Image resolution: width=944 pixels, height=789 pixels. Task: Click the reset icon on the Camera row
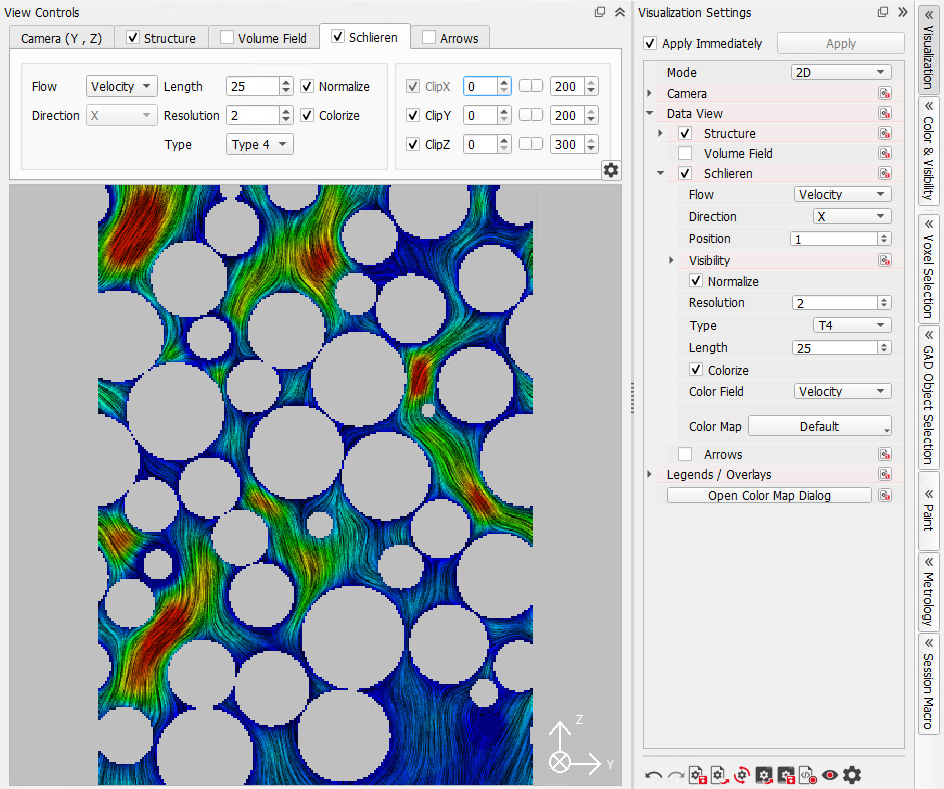point(884,93)
